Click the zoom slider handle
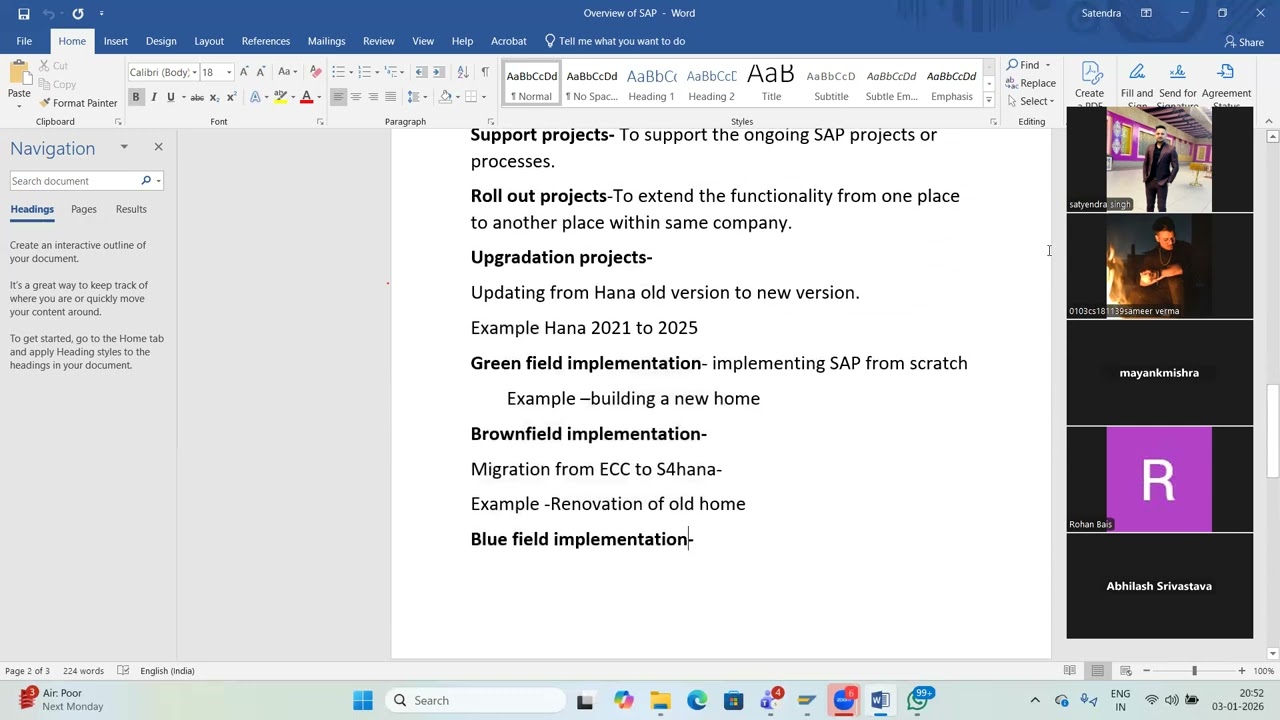1280x720 pixels. click(x=1194, y=671)
